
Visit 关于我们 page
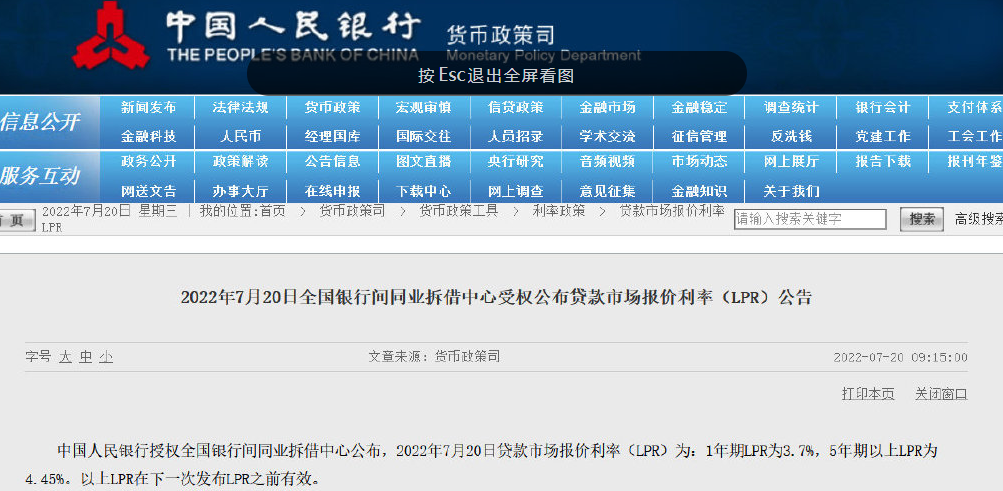(791, 191)
